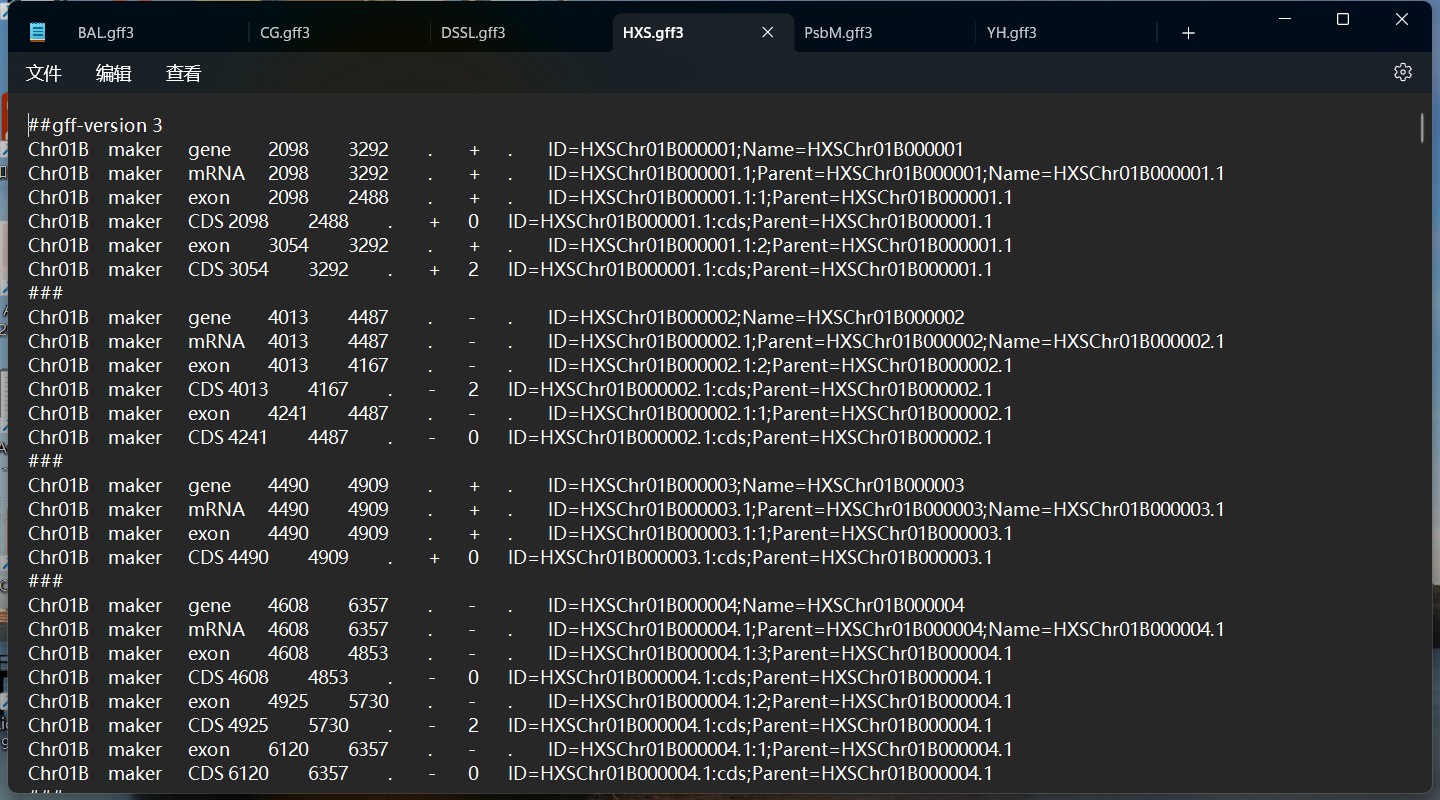Switch to the BAL.gff3 tab

click(x=106, y=33)
